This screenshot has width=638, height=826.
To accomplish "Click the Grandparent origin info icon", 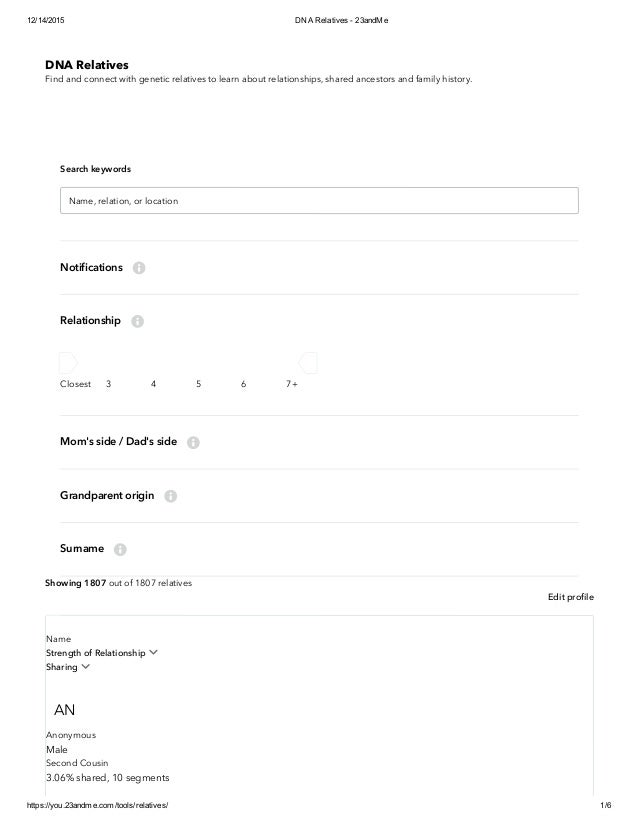I will (x=170, y=496).
